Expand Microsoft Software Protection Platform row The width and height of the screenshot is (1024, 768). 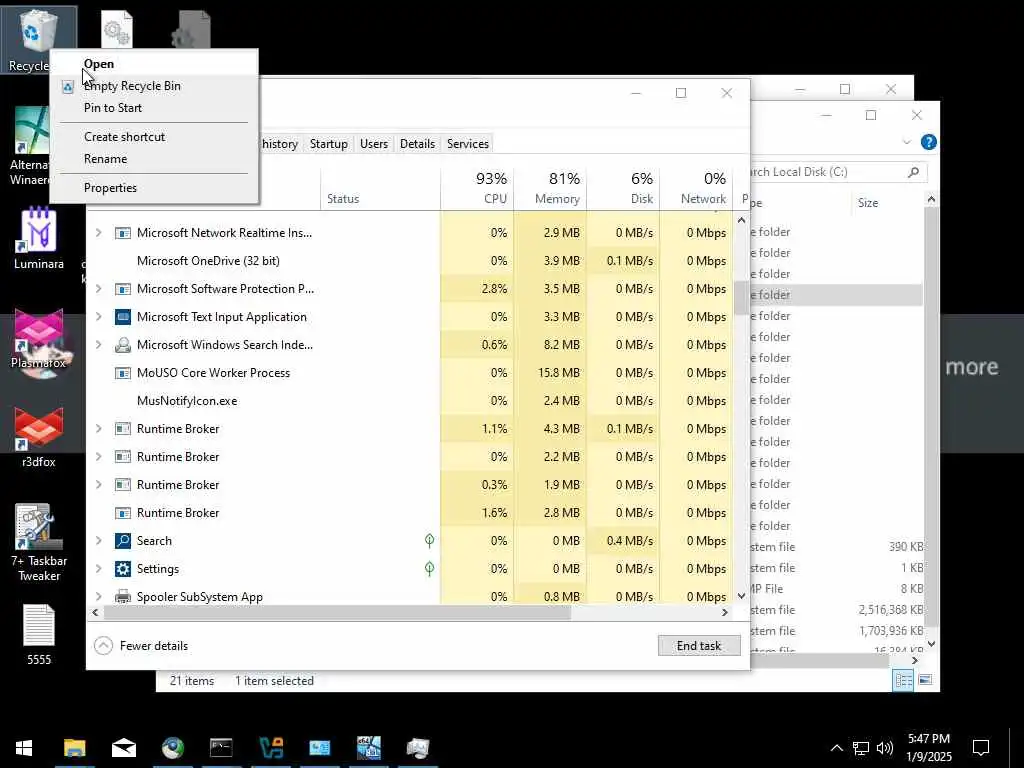99,289
